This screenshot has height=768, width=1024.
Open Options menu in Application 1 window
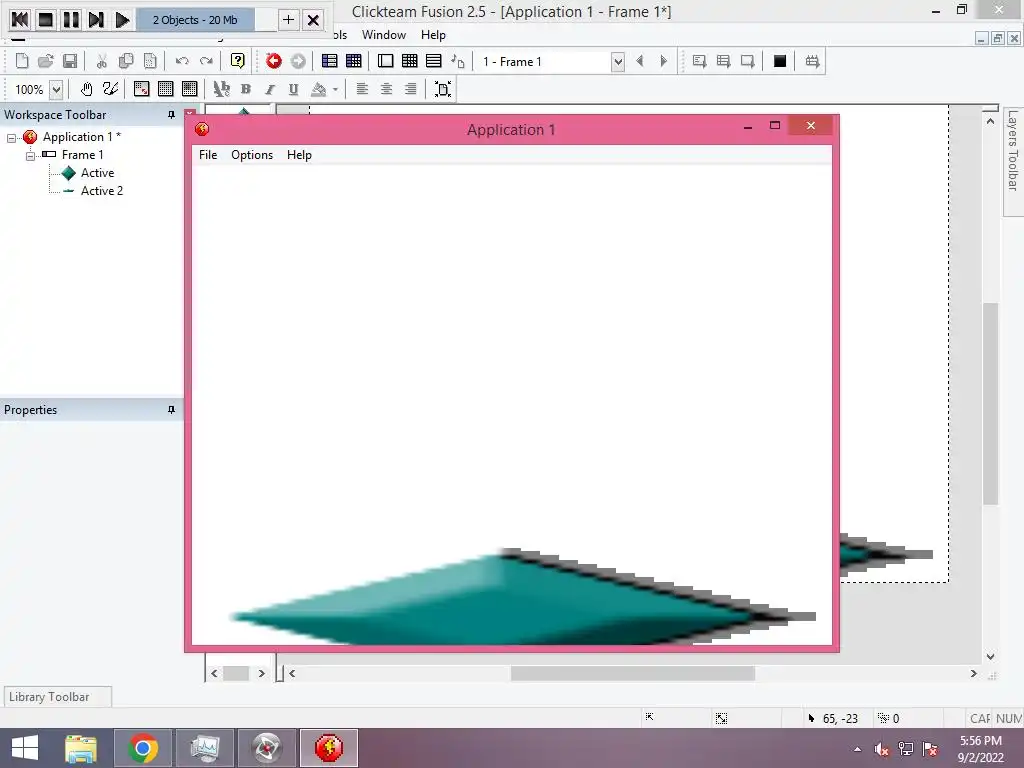pos(252,155)
